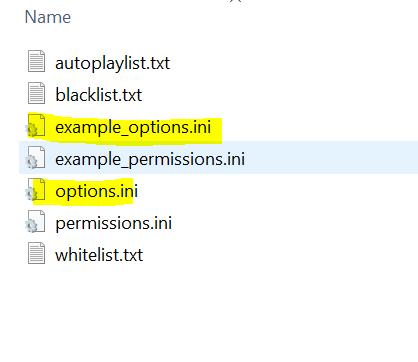Select the whitelist.txt file name
Viewport: 418px width, 362px height.
(99, 255)
